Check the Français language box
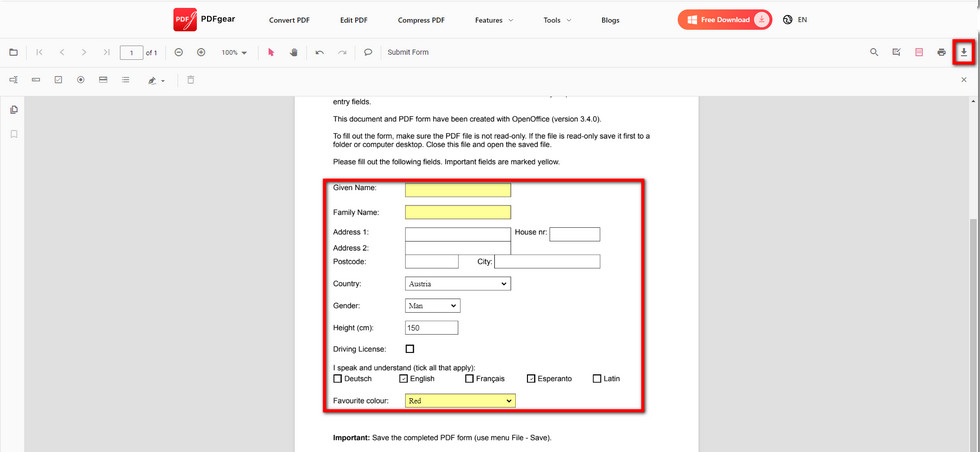Image resolution: width=980 pixels, height=452 pixels. point(469,379)
